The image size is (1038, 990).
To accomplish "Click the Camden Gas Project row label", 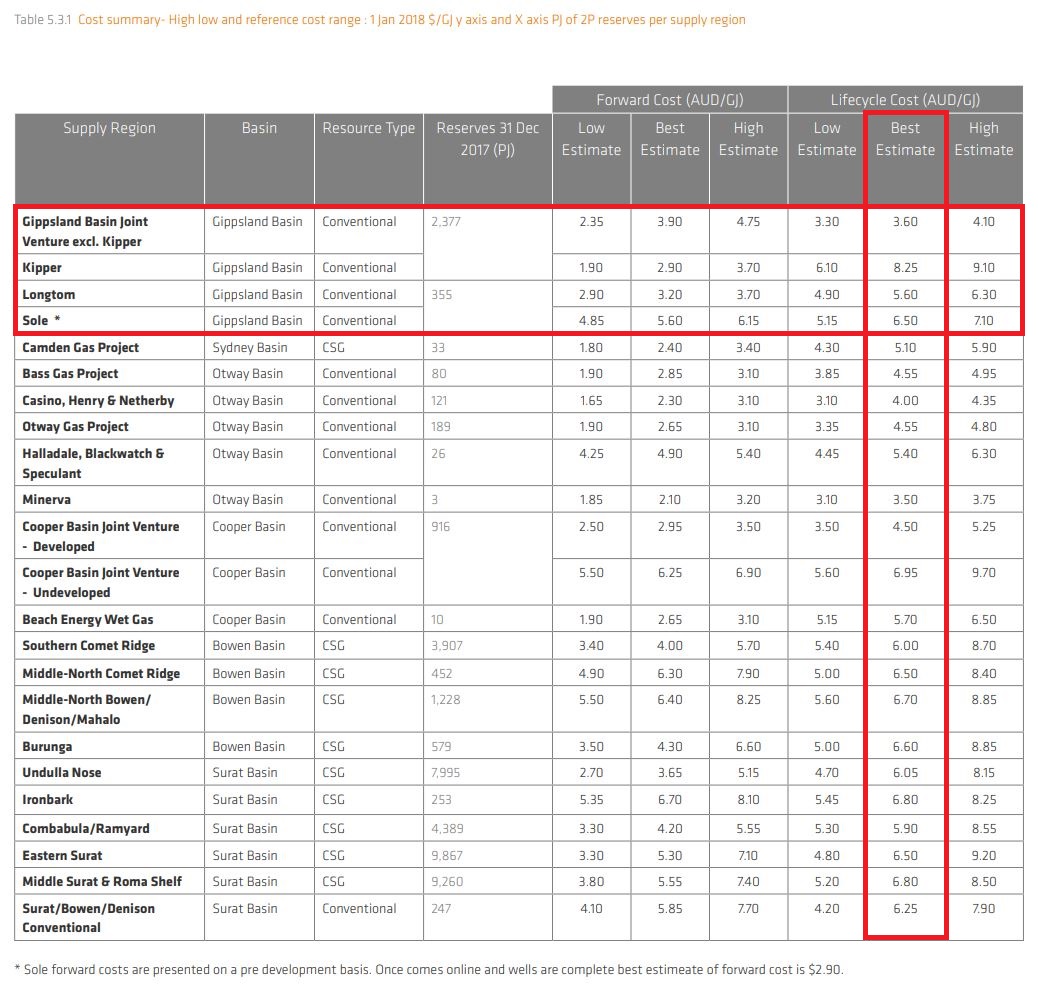I will pyautogui.click(x=81, y=347).
